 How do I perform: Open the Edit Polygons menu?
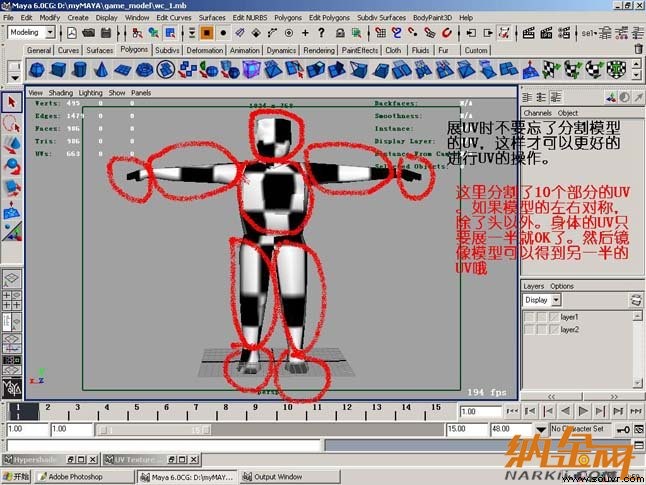[x=329, y=17]
